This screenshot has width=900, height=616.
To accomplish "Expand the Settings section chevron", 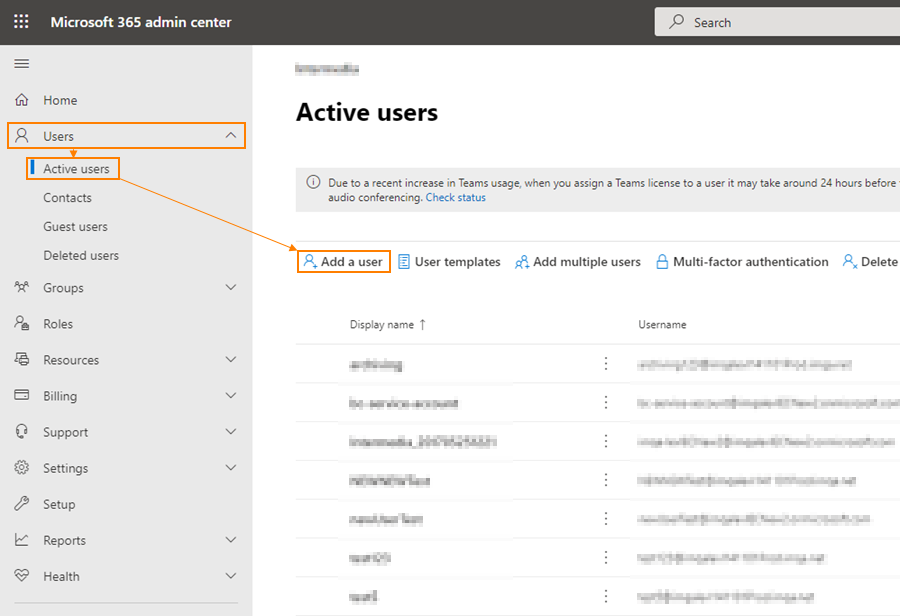I will tap(231, 468).
